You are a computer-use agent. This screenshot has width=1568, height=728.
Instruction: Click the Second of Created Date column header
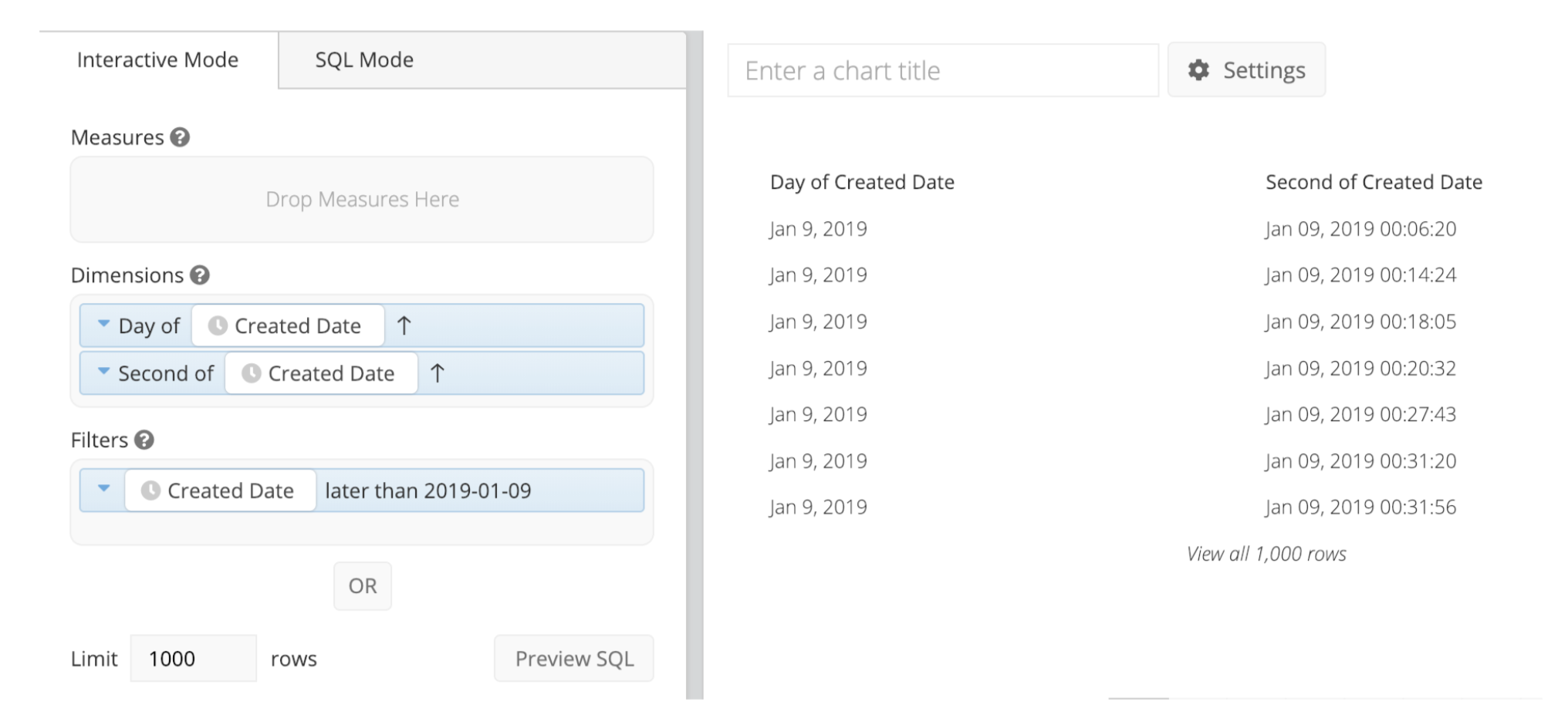pos(1374,182)
